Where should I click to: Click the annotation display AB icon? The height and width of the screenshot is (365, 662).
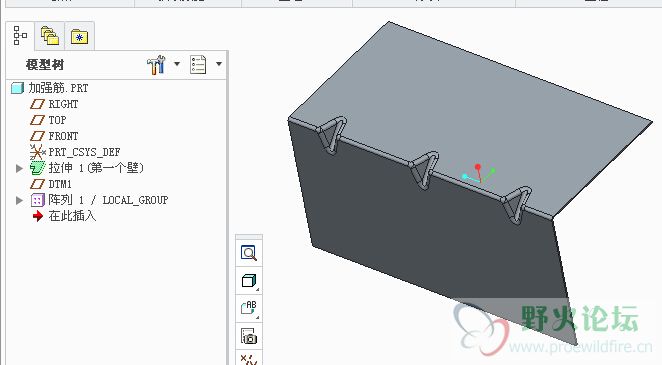point(249,308)
